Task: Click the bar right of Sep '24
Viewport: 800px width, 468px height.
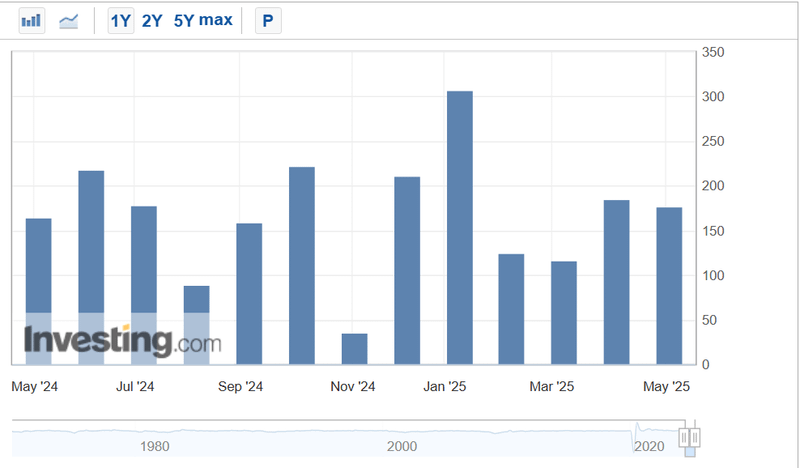Action: pos(302,265)
